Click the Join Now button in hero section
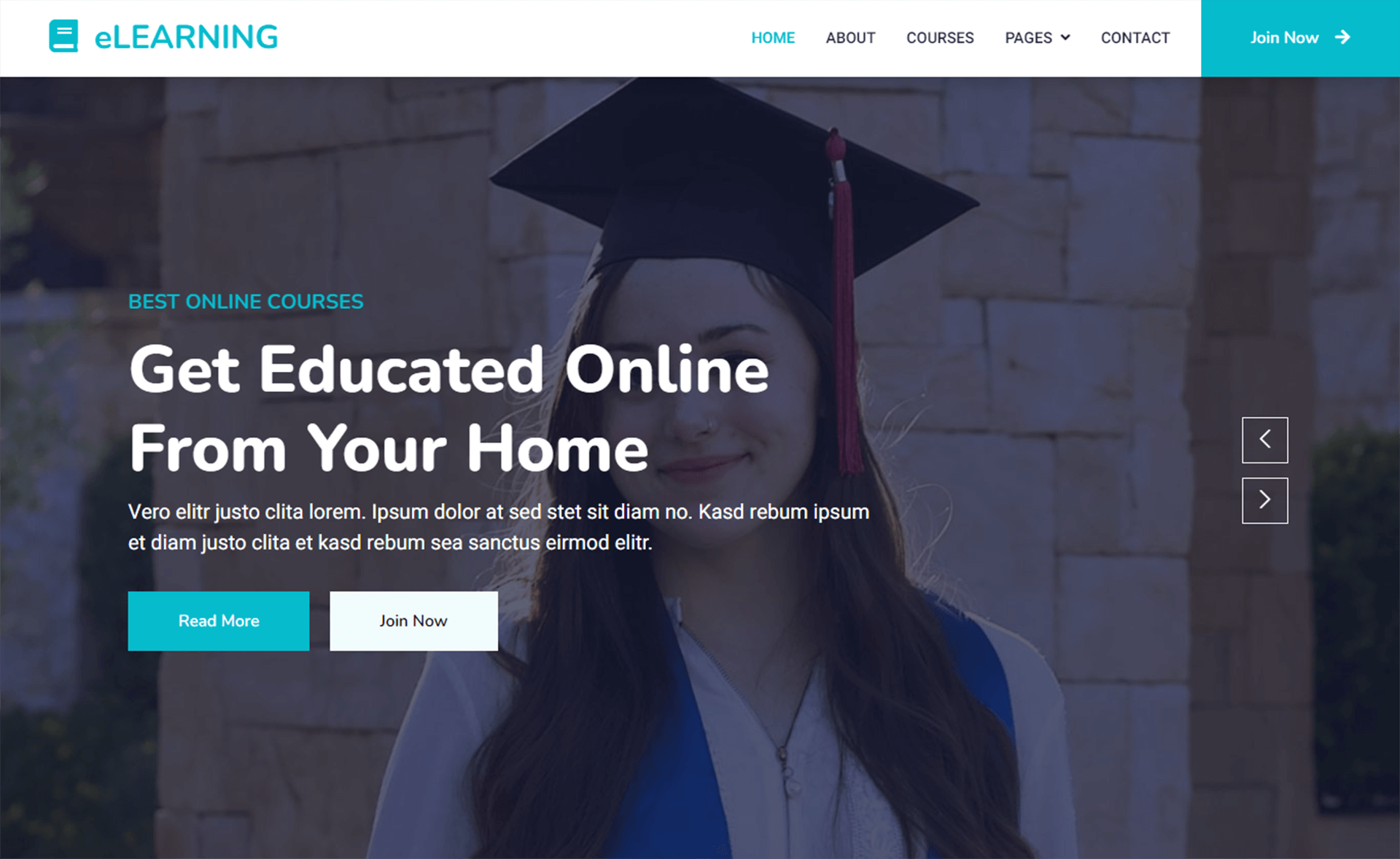Image resolution: width=1400 pixels, height=859 pixels. tap(413, 619)
